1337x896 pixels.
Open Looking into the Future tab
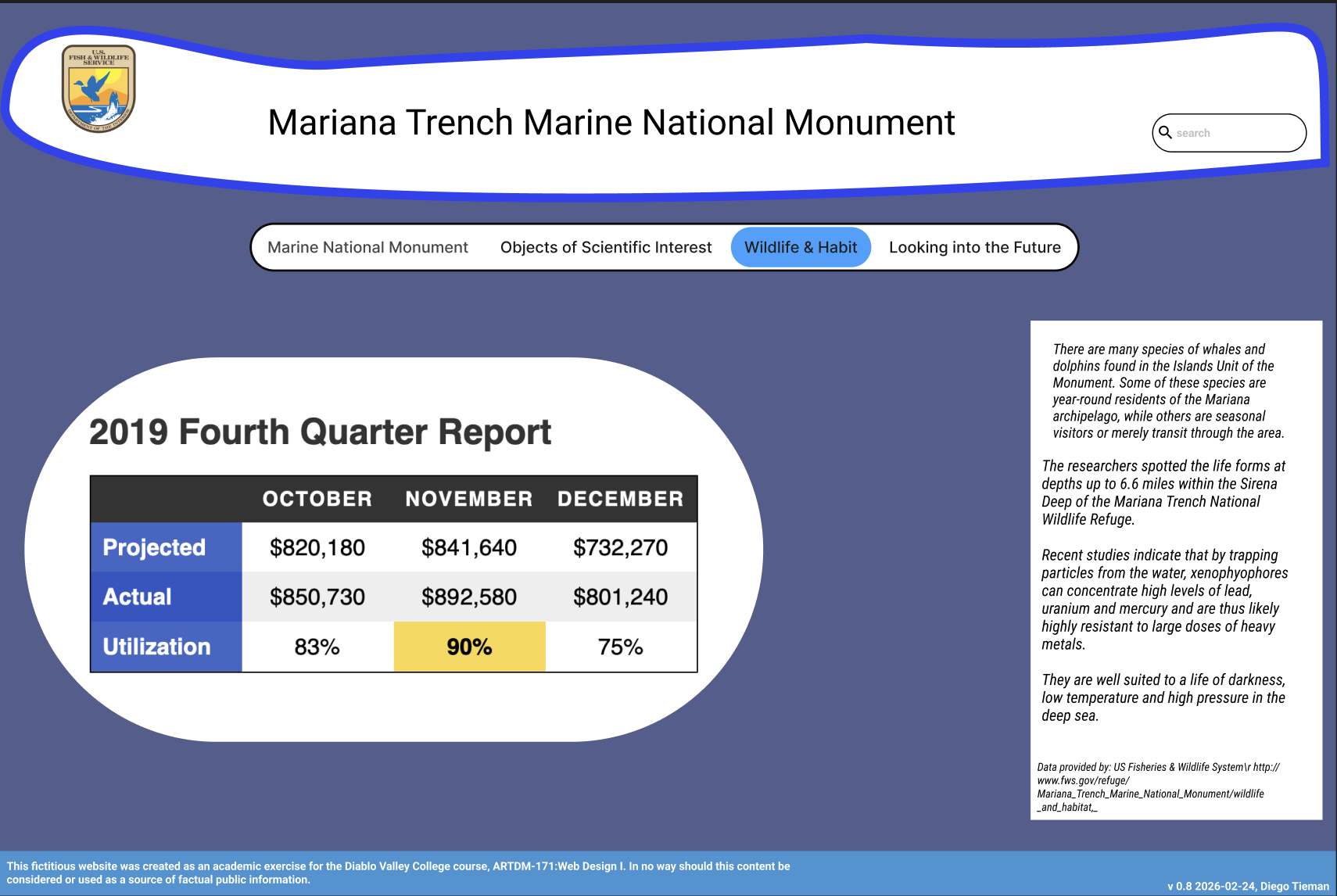[974, 247]
